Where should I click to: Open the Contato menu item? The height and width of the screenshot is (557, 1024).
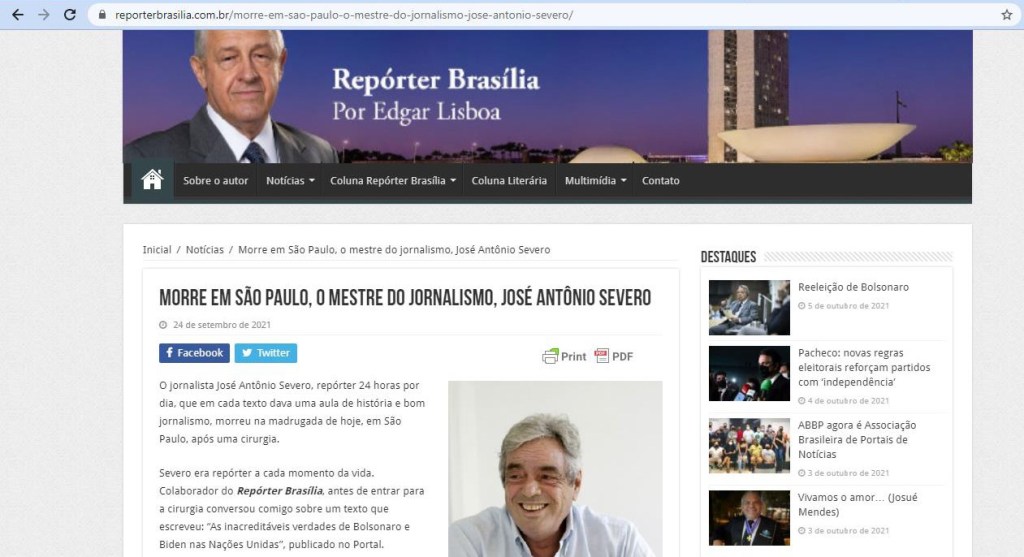660,181
